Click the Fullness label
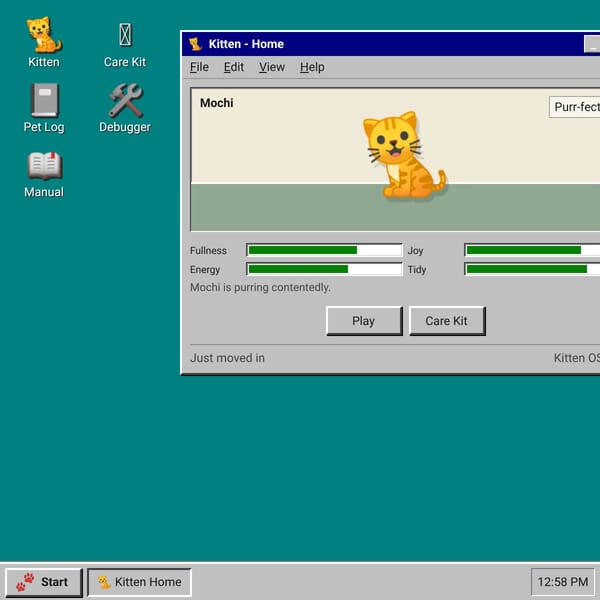The height and width of the screenshot is (600, 600). [x=208, y=251]
